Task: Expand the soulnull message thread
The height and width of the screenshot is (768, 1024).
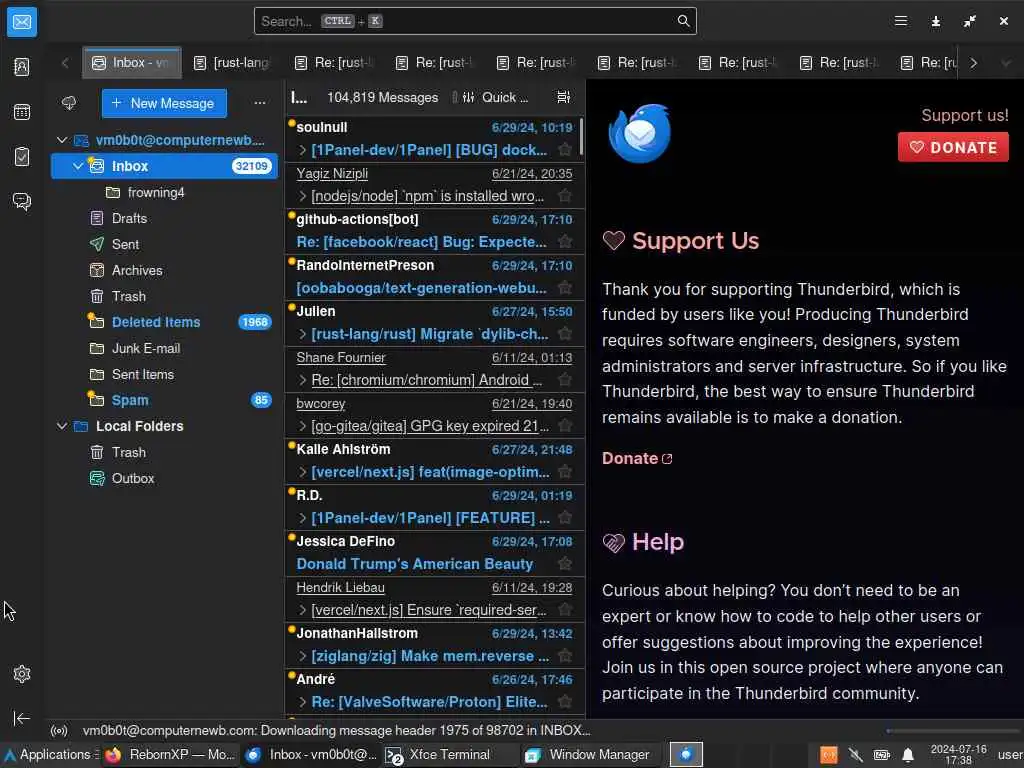Action: click(x=302, y=150)
